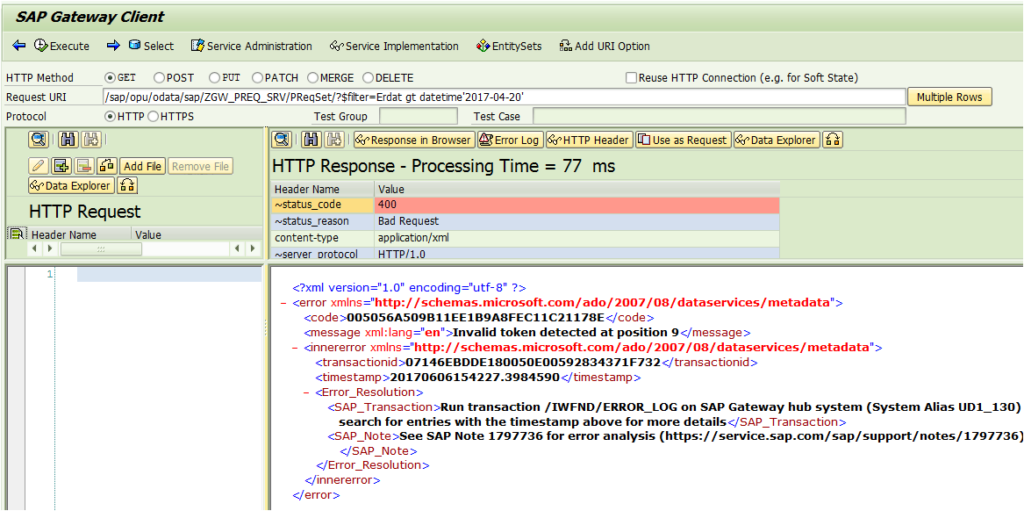Select the PUT HTTP method
The image size is (1024, 511).
pos(213,78)
